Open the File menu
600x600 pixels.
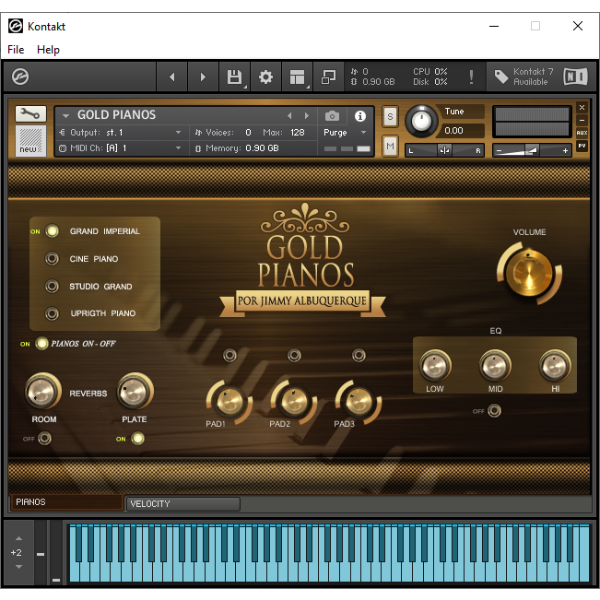[x=16, y=49]
